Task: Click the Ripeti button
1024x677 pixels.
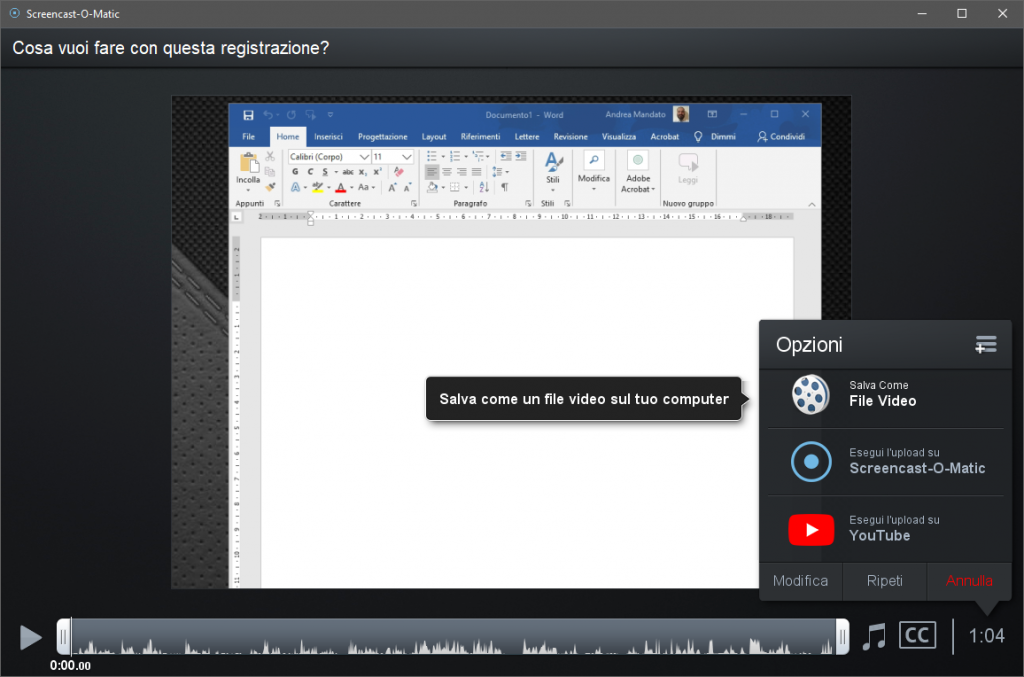Action: (885, 580)
